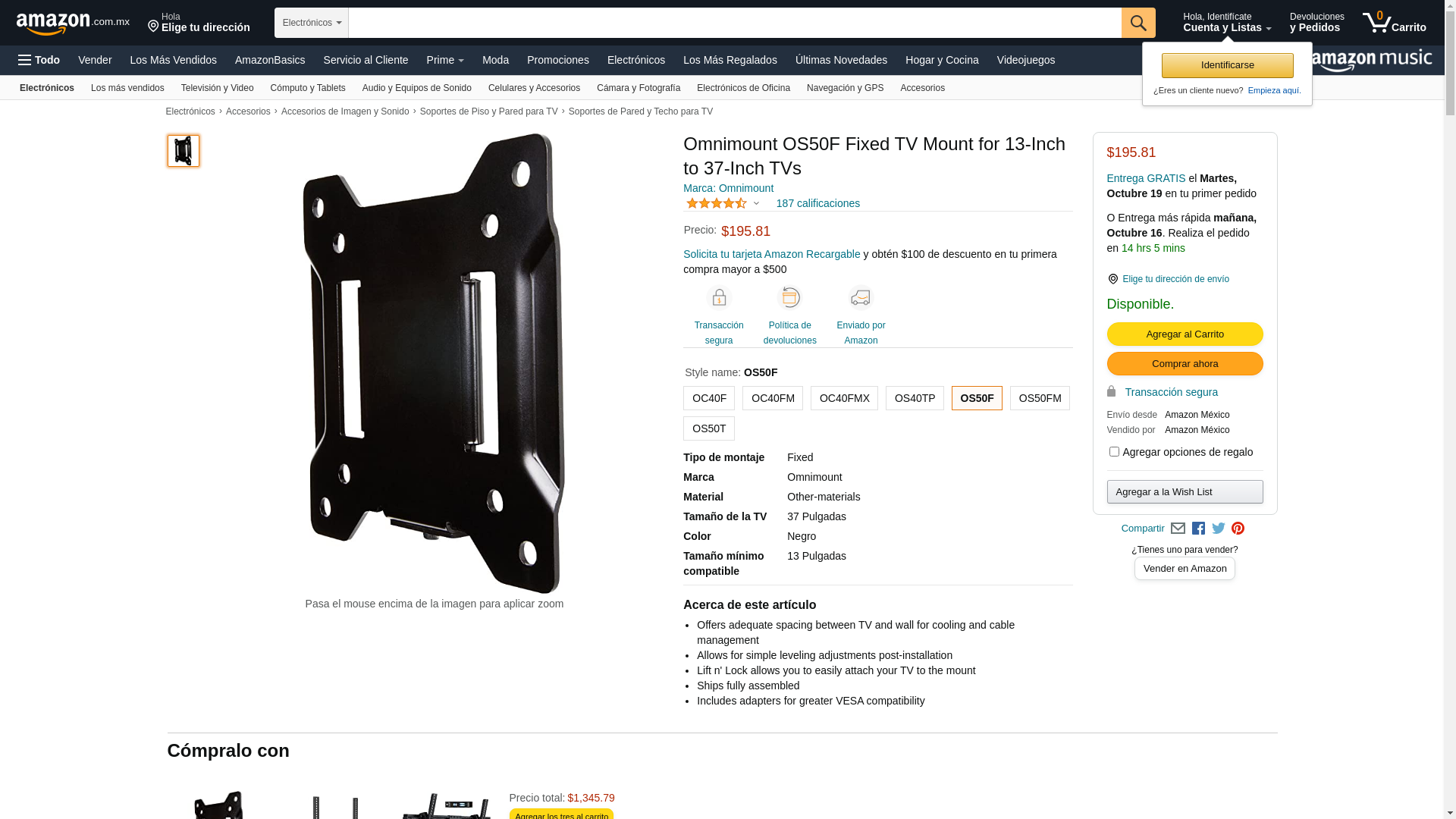This screenshot has height=819, width=1456.
Task: Share the product on Pinterest icon
Action: tap(1238, 529)
